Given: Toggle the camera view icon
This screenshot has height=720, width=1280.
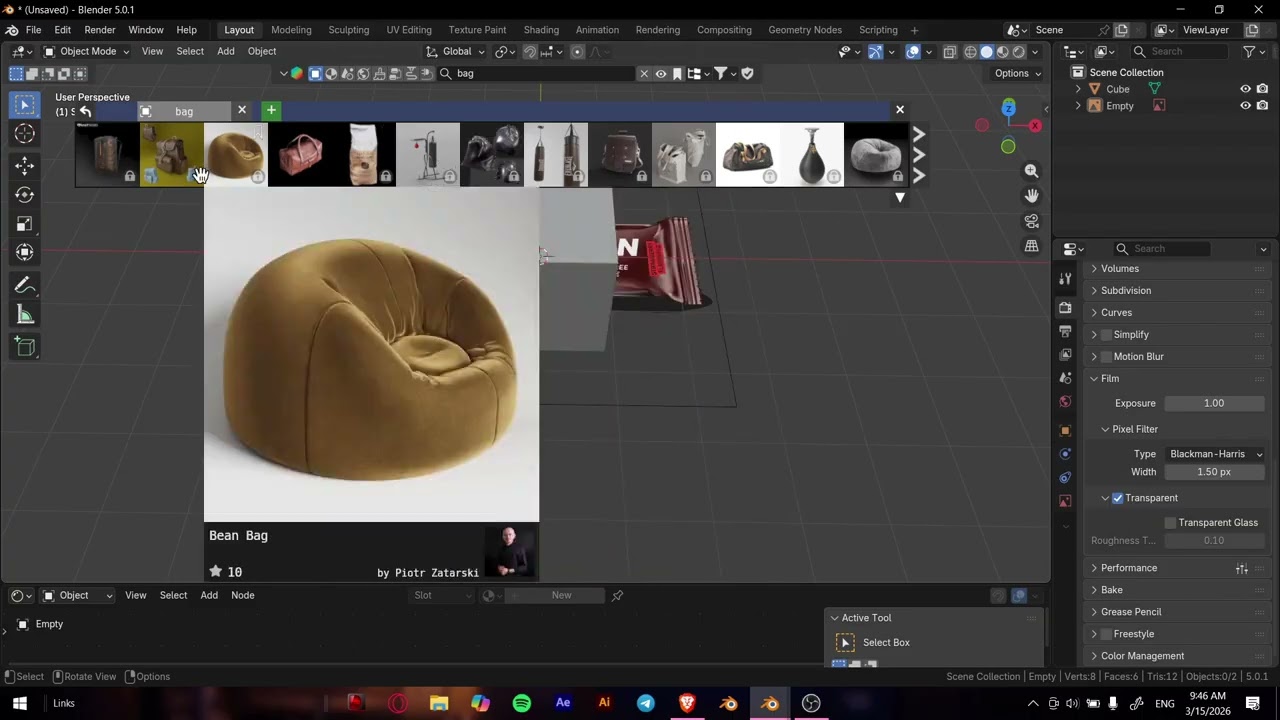Looking at the screenshot, I should tap(1031, 221).
